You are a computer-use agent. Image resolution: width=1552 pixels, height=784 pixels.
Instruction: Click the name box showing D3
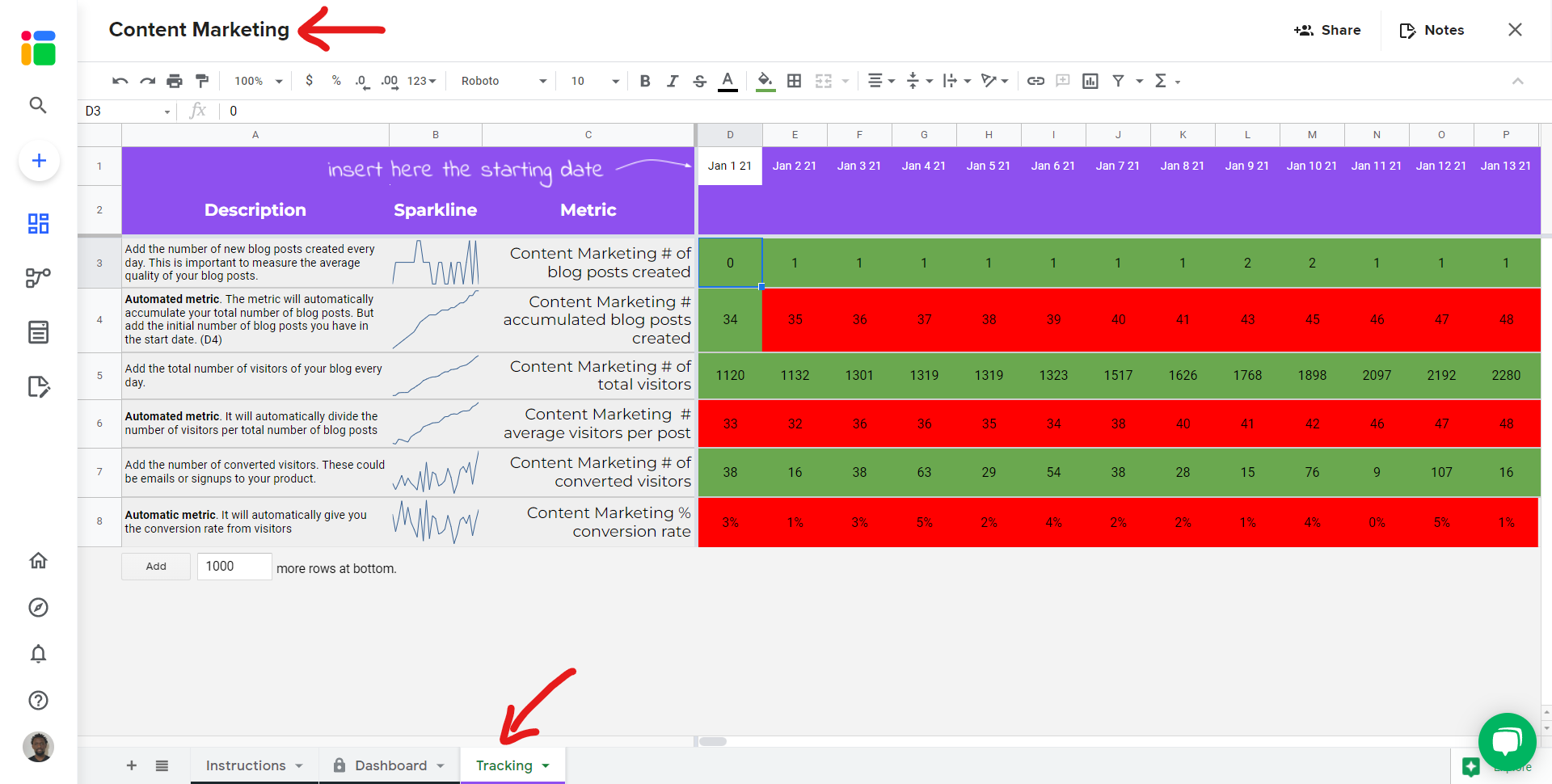pos(128,111)
